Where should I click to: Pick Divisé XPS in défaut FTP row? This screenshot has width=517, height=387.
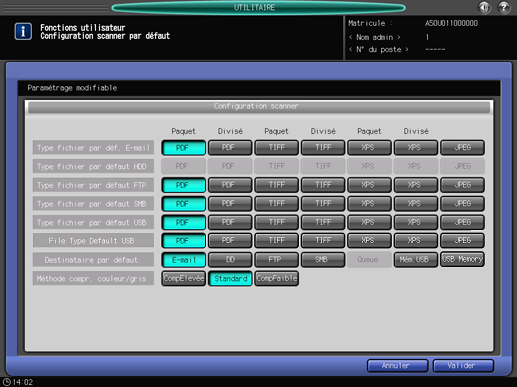click(x=416, y=185)
